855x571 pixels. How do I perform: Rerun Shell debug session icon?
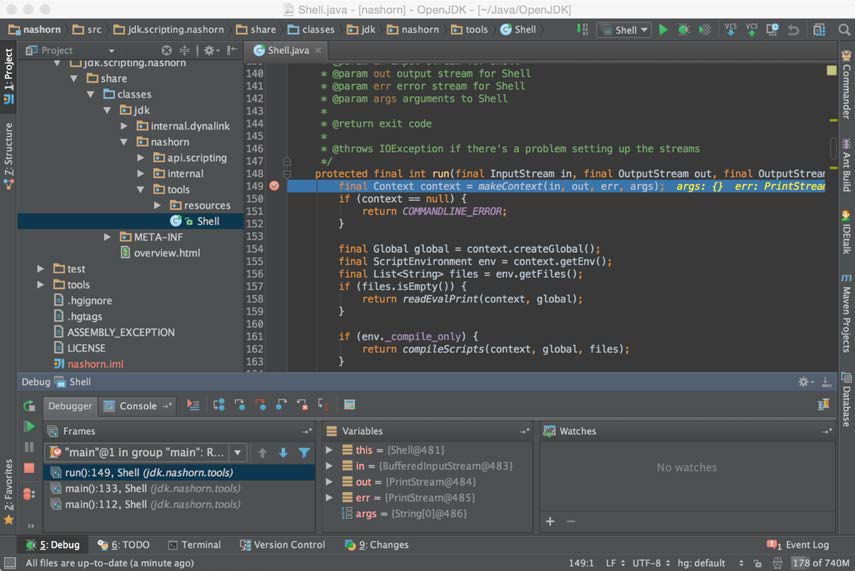(x=29, y=406)
